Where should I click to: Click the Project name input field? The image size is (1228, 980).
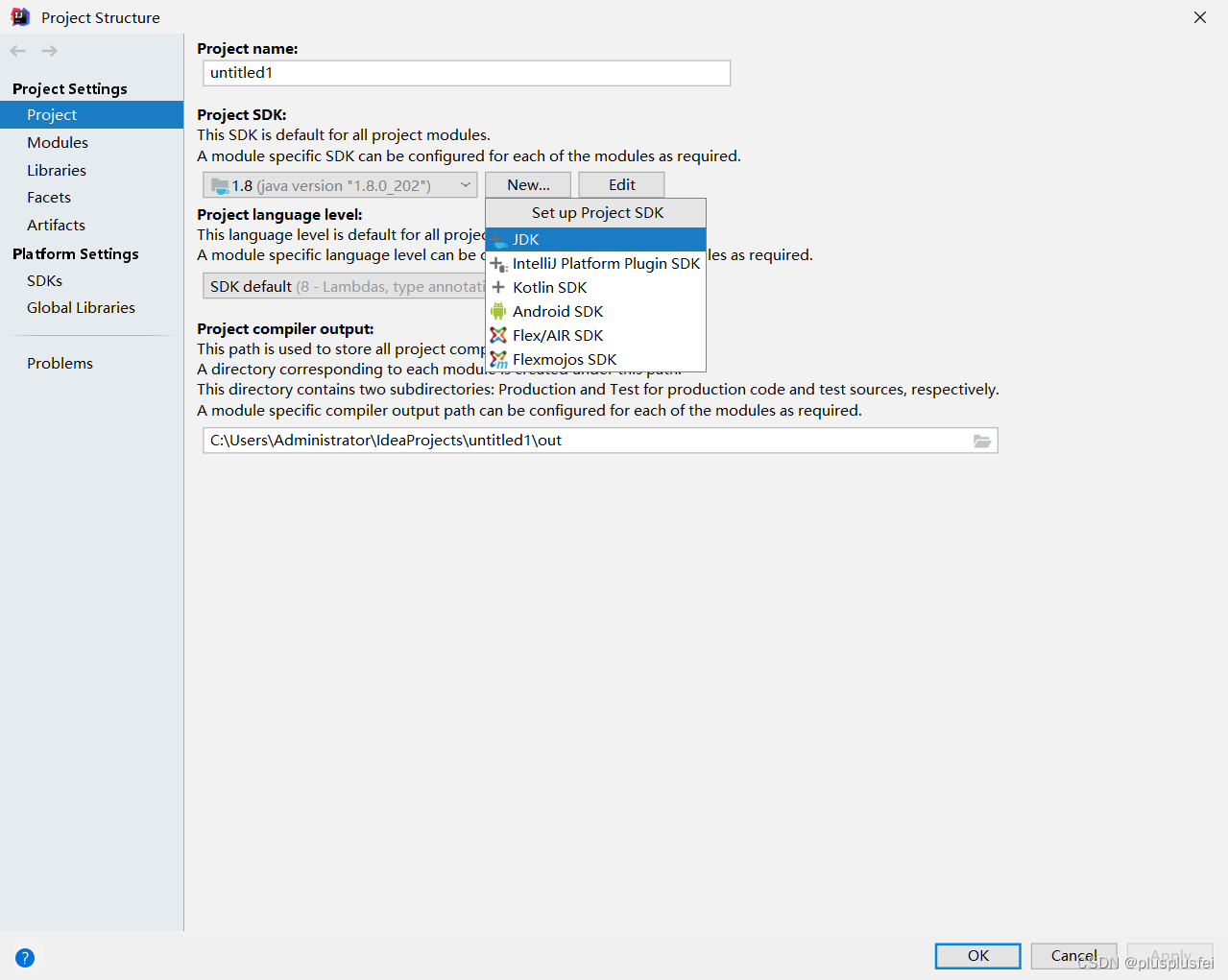pyautogui.click(x=467, y=73)
